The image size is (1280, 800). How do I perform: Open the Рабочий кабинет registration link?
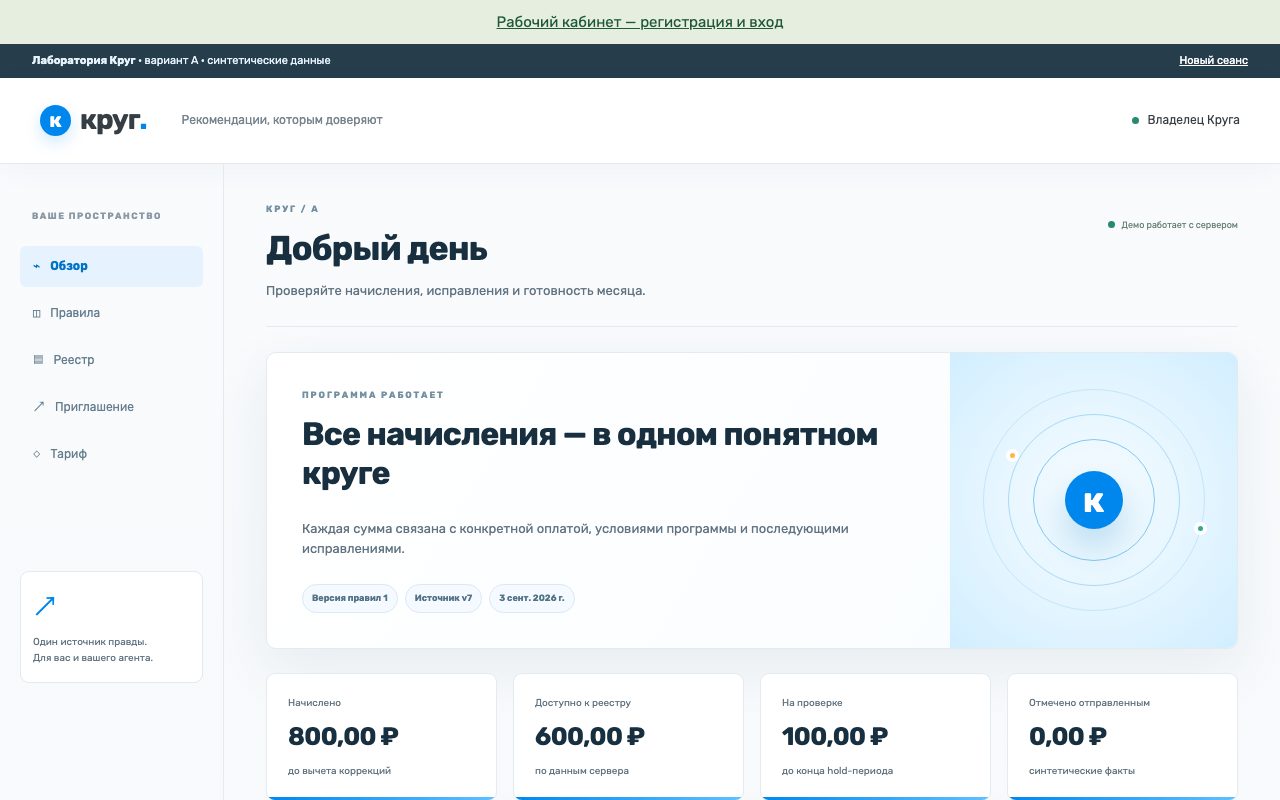(640, 22)
